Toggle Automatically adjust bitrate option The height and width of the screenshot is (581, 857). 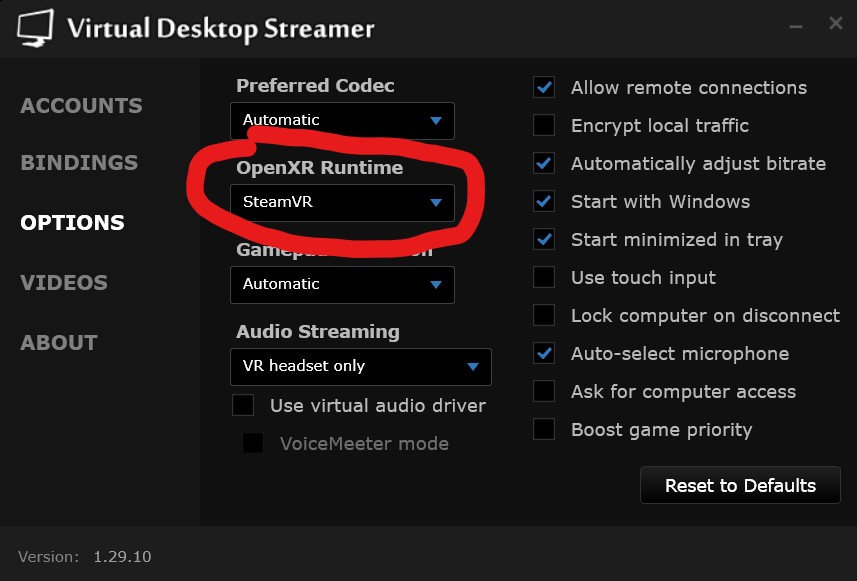click(544, 164)
